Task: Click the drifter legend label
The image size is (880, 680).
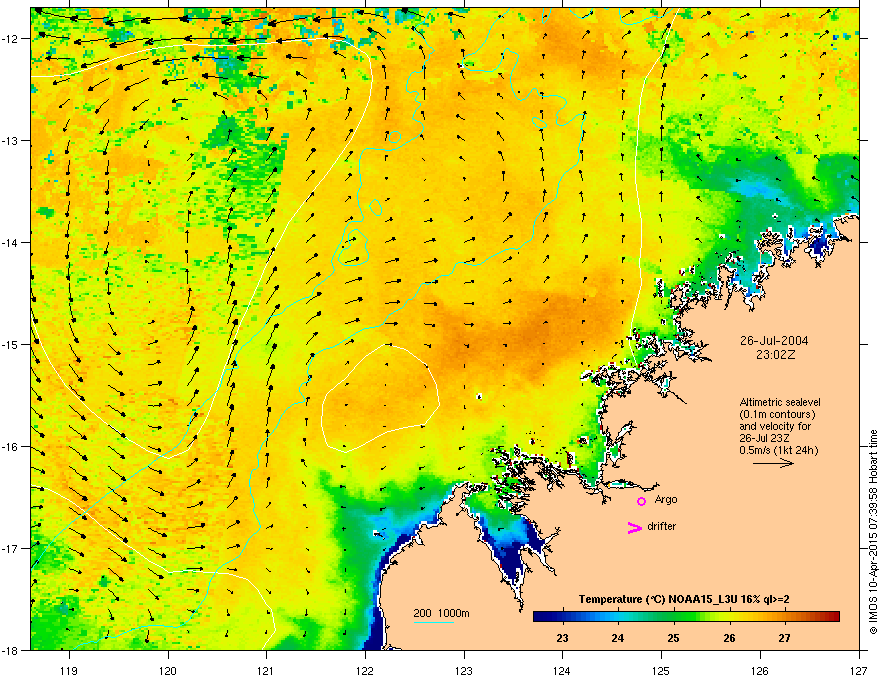Action: tap(662, 526)
